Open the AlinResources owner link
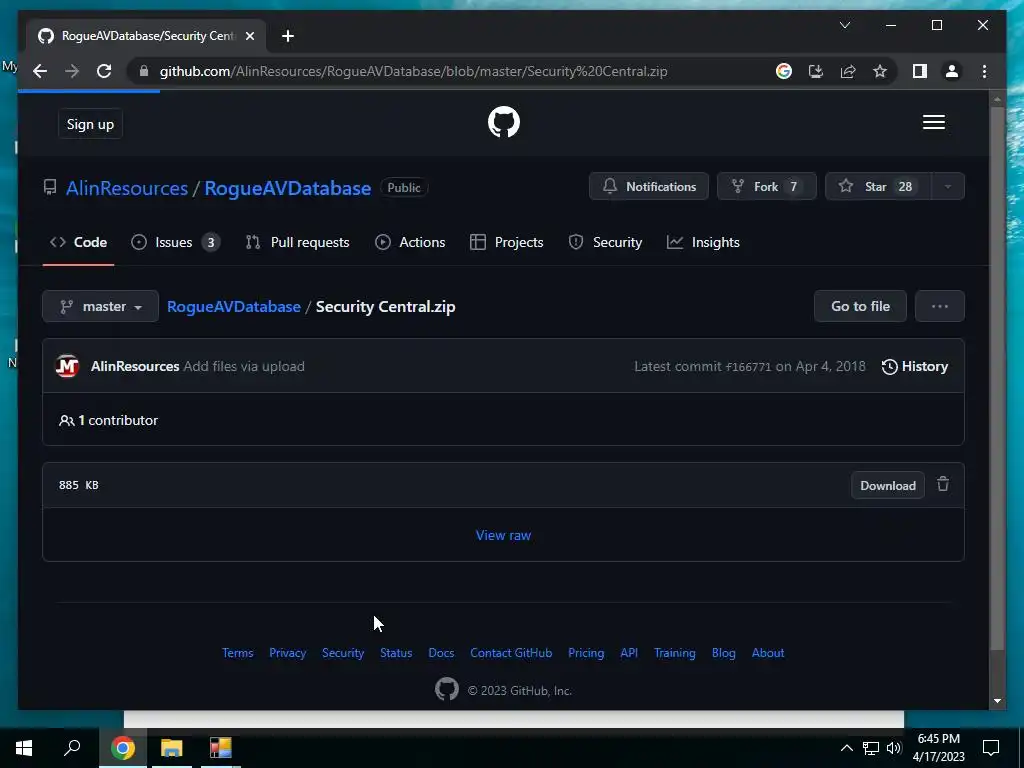 pos(127,188)
